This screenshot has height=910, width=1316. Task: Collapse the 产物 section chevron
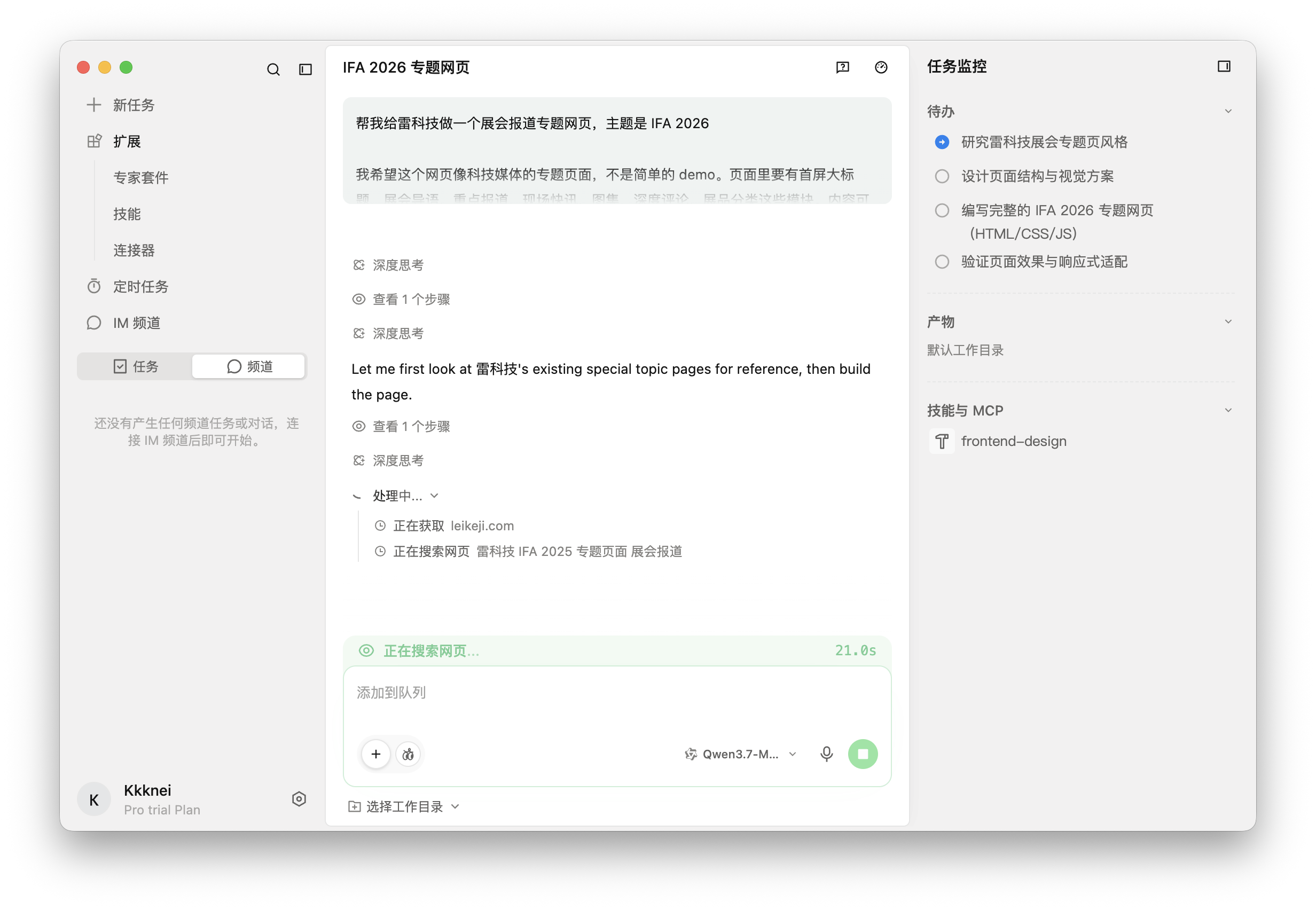tap(1228, 321)
